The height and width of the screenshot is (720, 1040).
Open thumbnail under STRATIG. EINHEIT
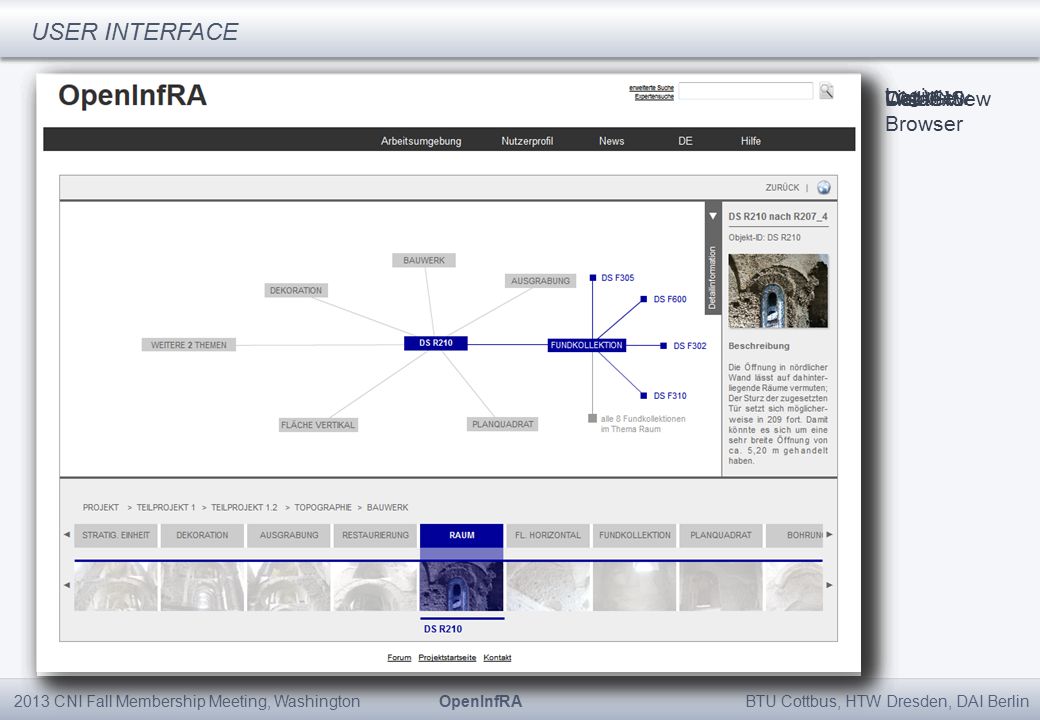[115, 587]
